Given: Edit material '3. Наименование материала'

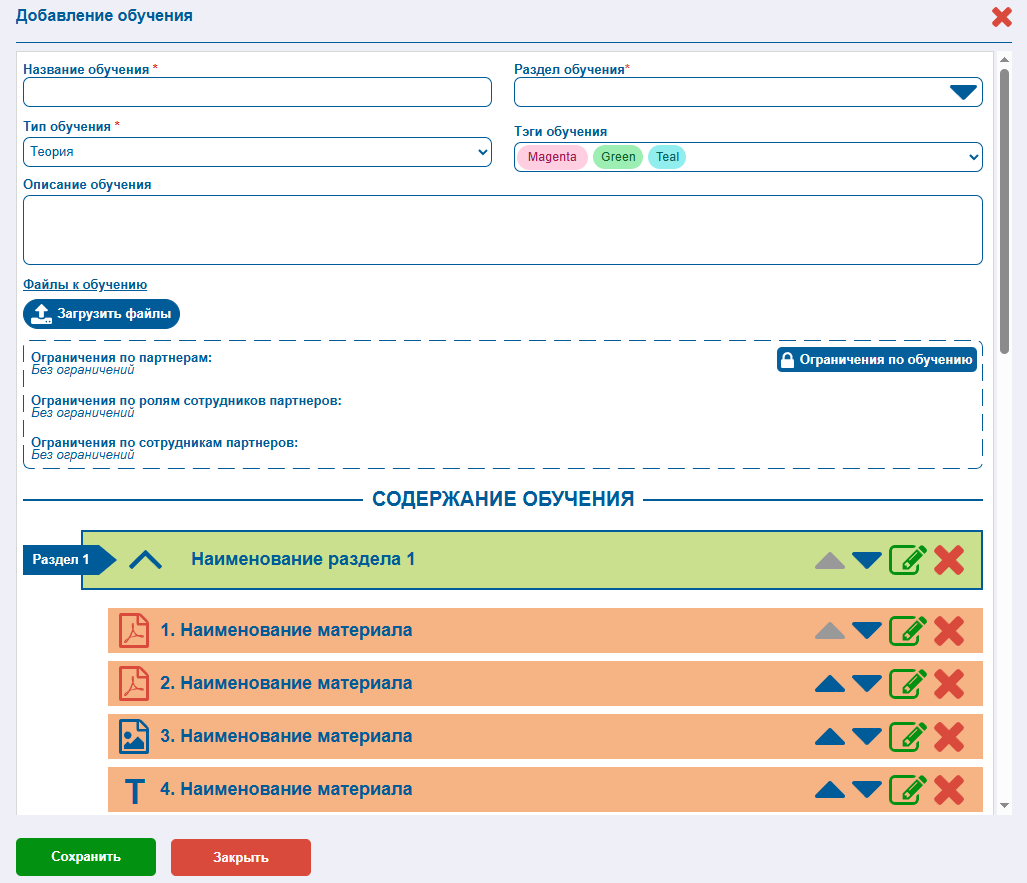Looking at the screenshot, I should point(908,737).
